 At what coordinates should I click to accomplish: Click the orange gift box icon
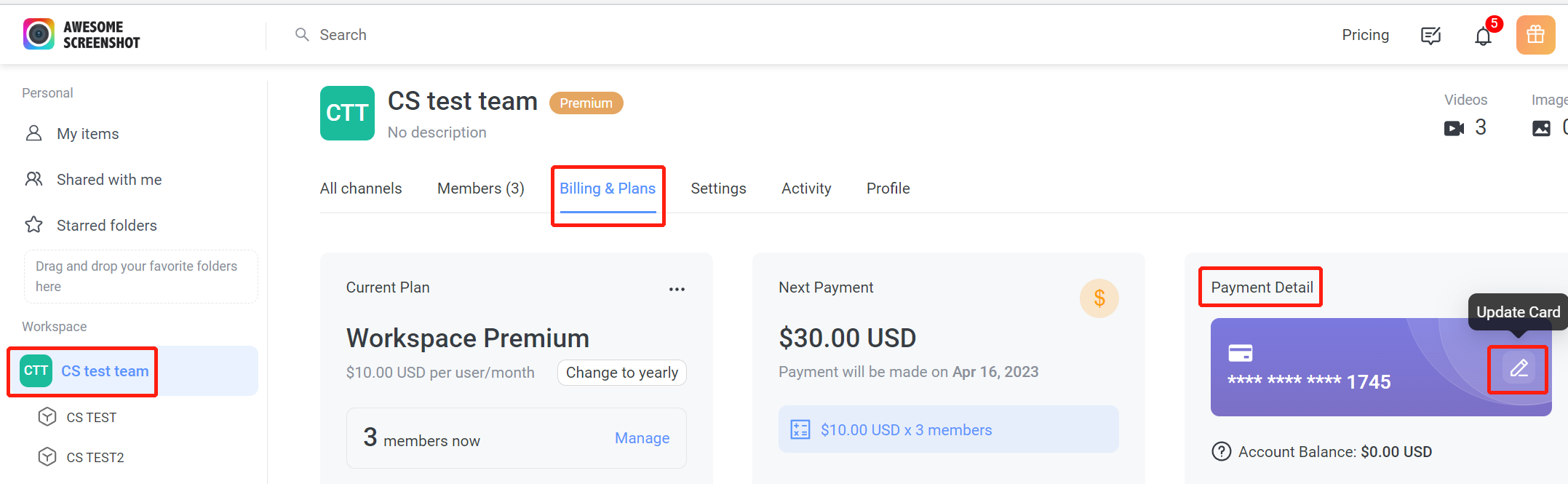(1535, 35)
